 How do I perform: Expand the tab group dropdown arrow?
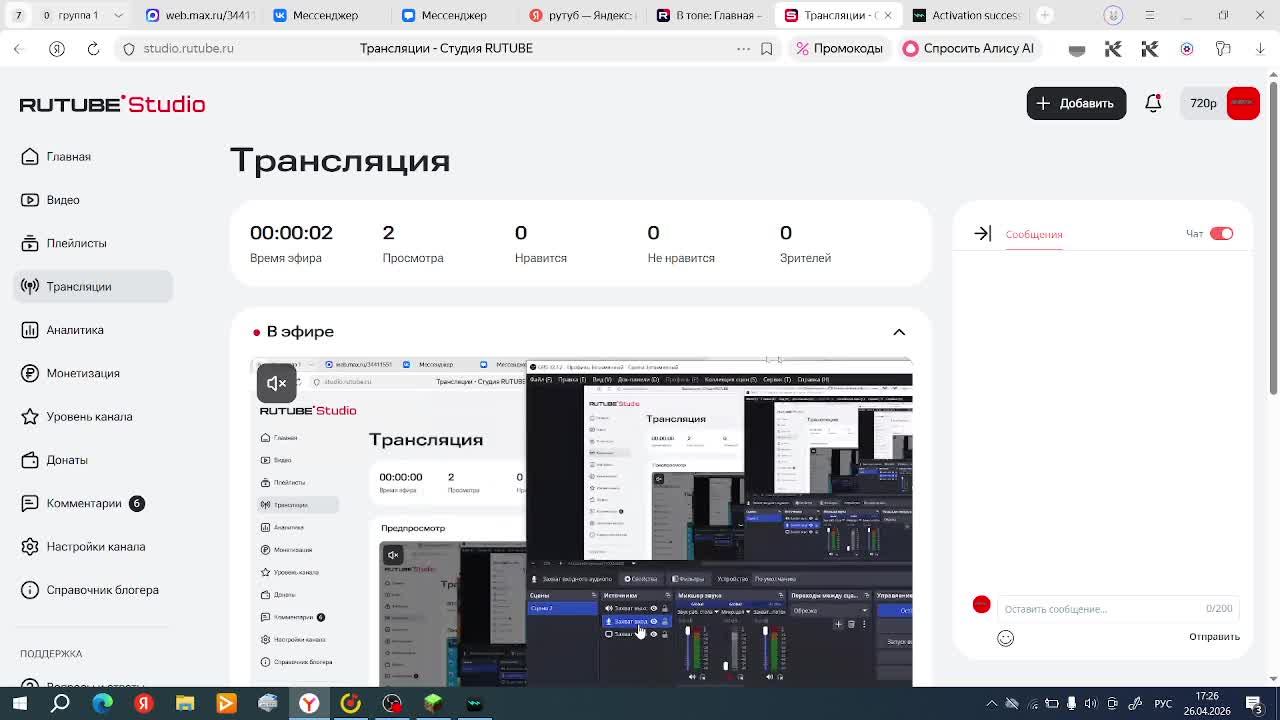[x=119, y=15]
